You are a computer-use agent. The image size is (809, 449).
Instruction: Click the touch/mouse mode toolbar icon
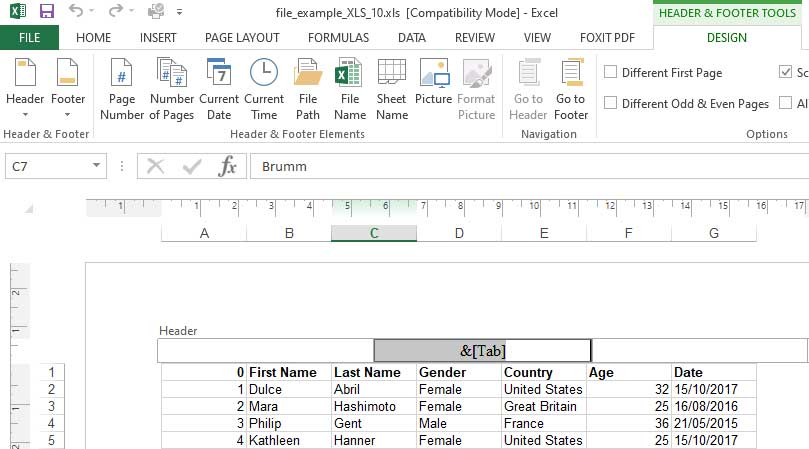click(156, 11)
